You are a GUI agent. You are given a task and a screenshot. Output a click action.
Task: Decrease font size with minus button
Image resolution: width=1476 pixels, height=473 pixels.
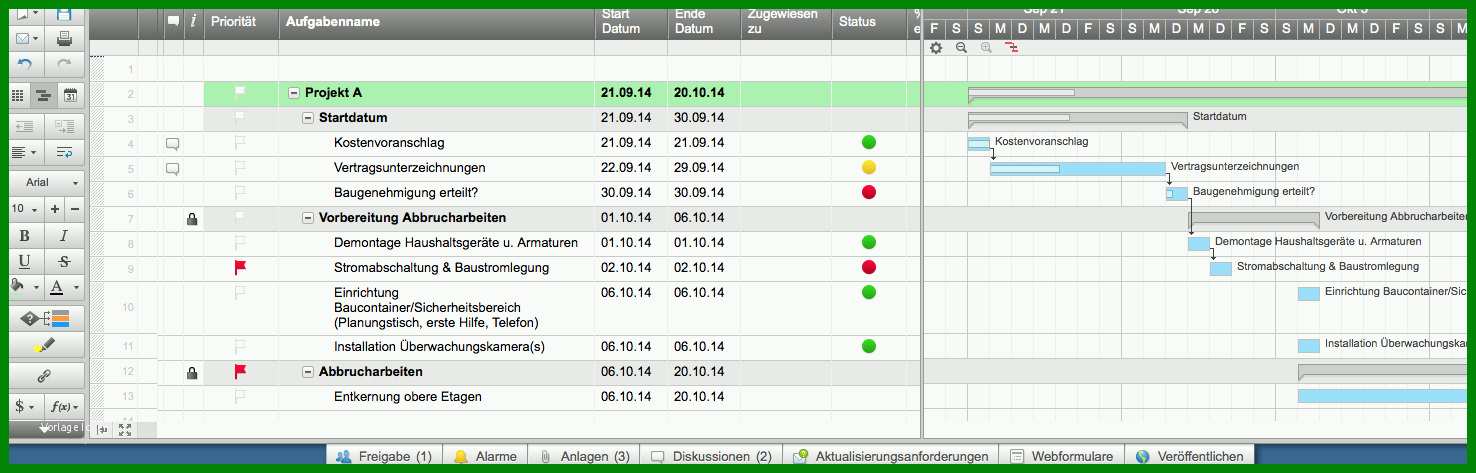(74, 209)
